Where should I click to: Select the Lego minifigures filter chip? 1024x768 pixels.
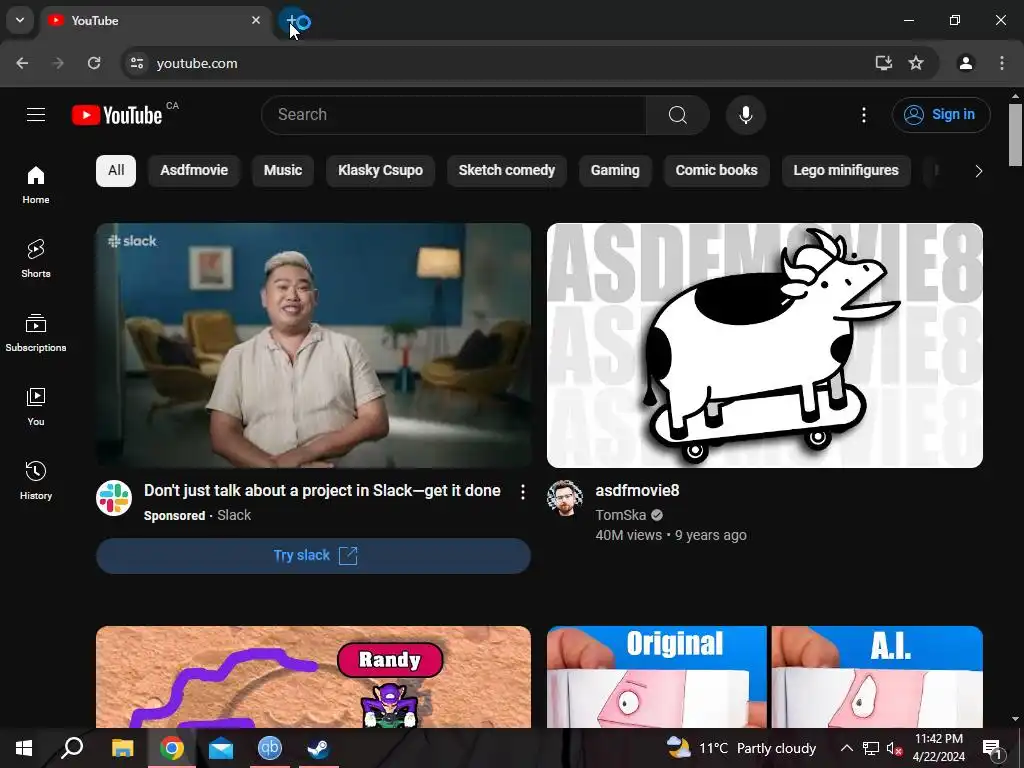pyautogui.click(x=846, y=170)
